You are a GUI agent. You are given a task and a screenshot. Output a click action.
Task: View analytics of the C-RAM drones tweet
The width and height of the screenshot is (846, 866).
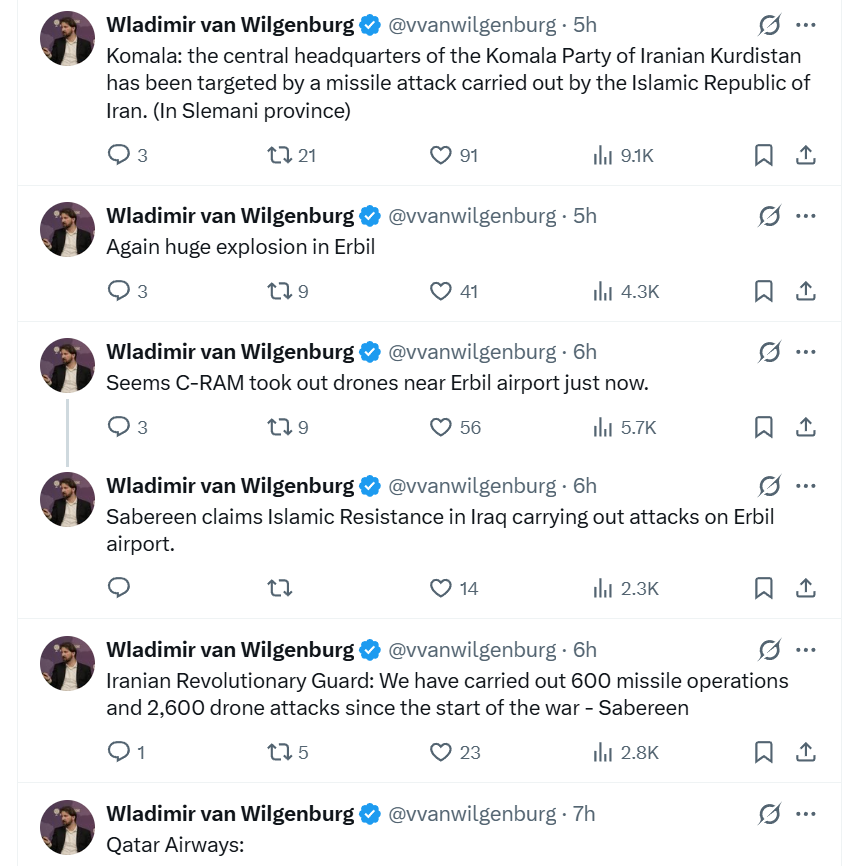(603, 427)
